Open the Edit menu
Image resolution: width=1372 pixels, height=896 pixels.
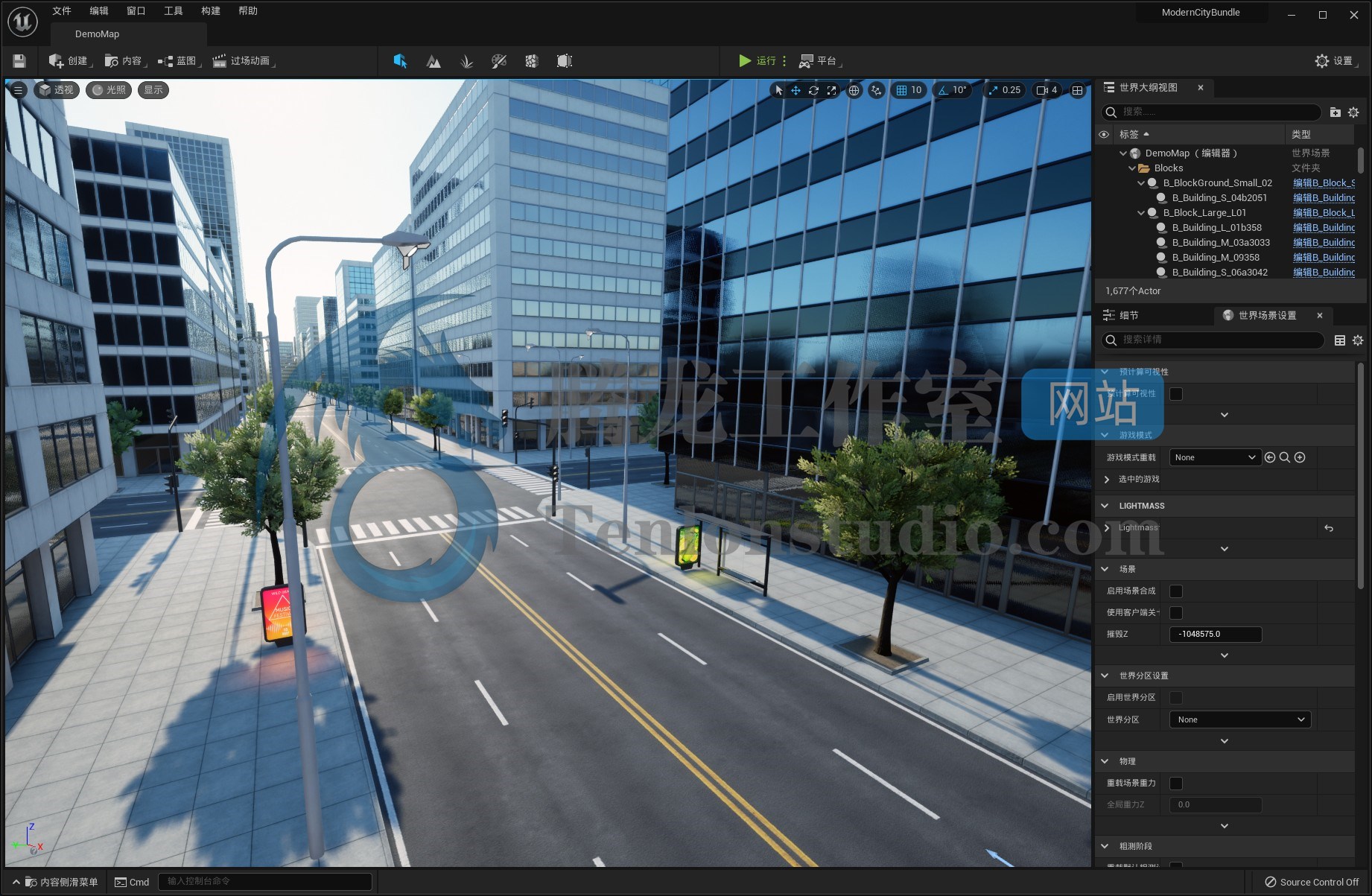pos(99,11)
